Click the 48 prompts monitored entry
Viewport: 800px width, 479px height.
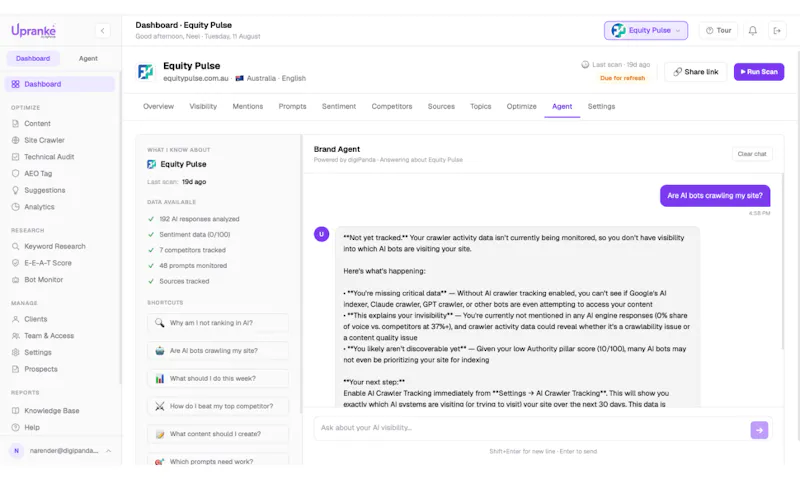click(193, 266)
